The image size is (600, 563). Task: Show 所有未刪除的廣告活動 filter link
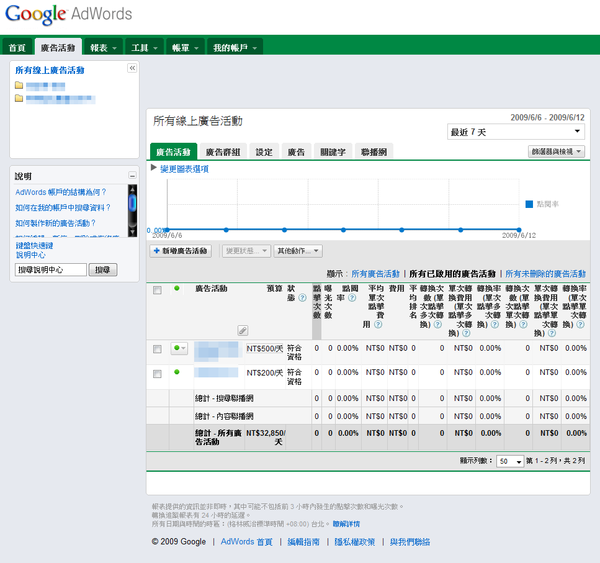tap(545, 274)
